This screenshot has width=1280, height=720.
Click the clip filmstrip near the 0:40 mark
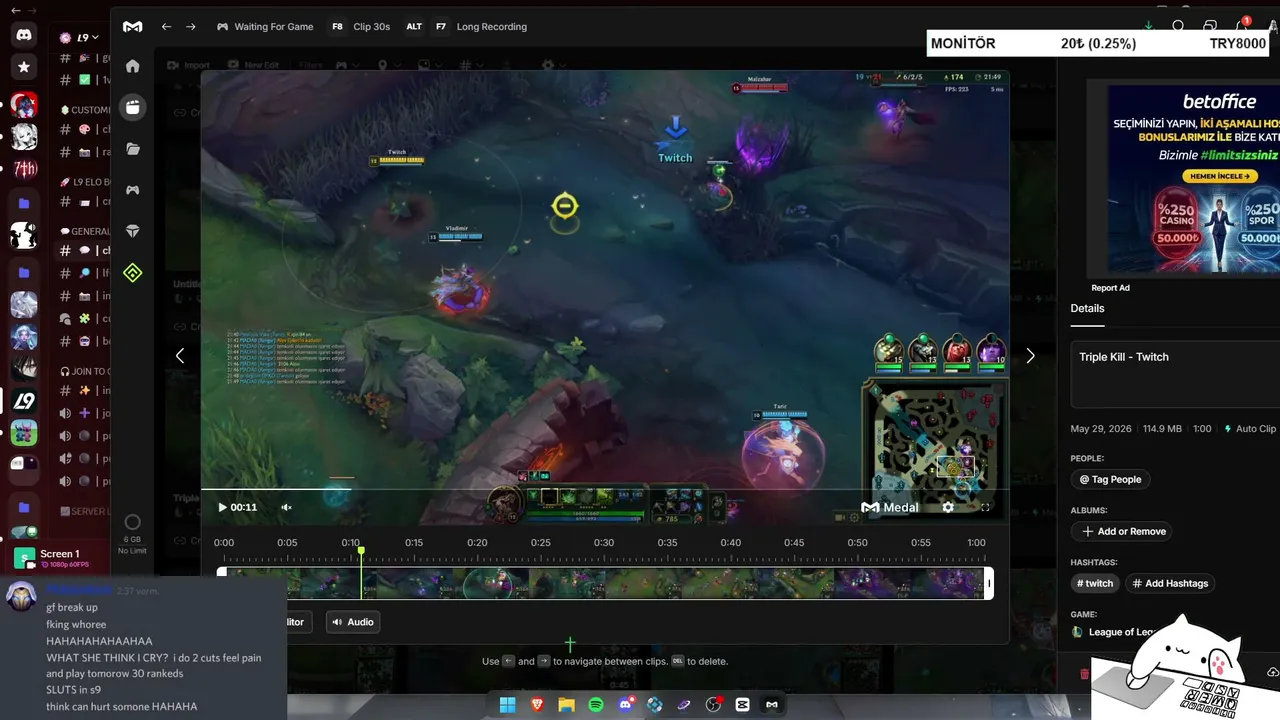731,583
